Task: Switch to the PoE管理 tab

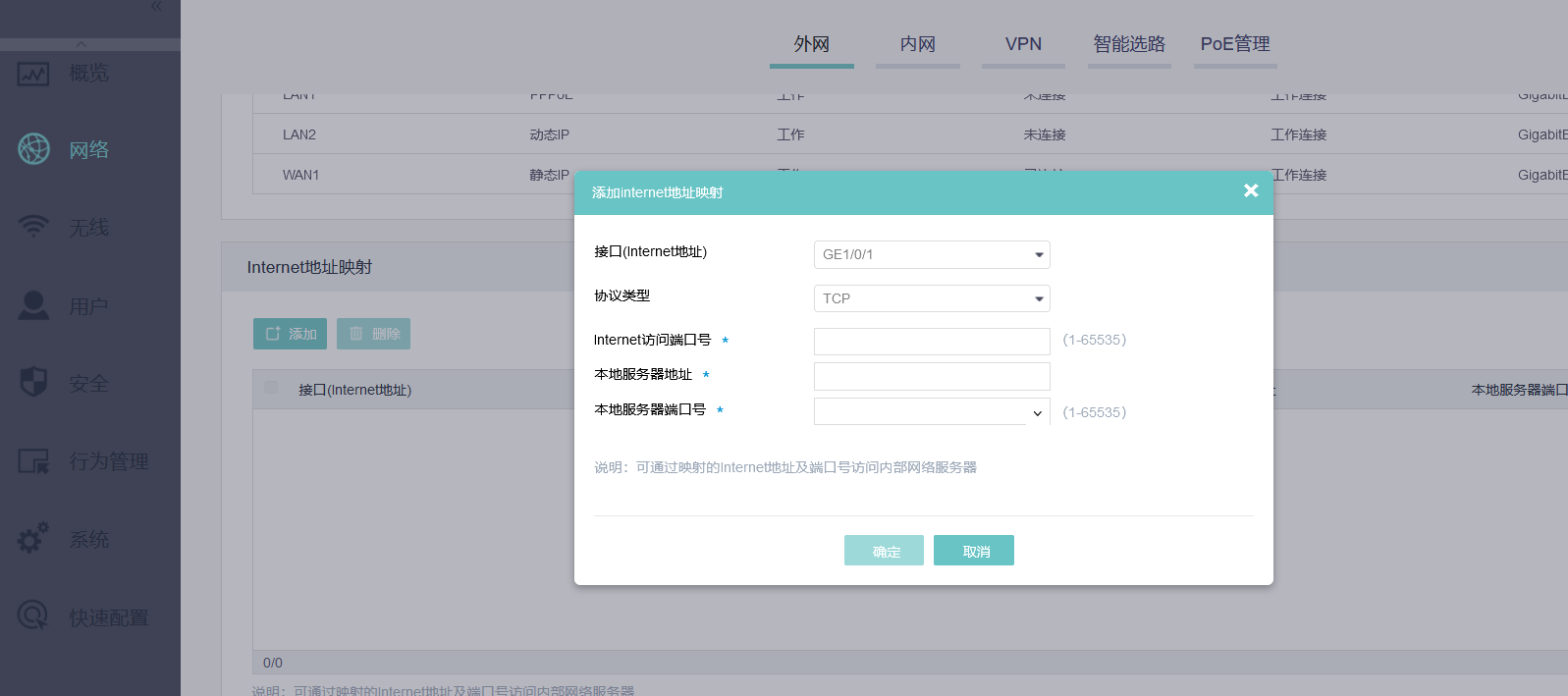Action: tap(1235, 44)
